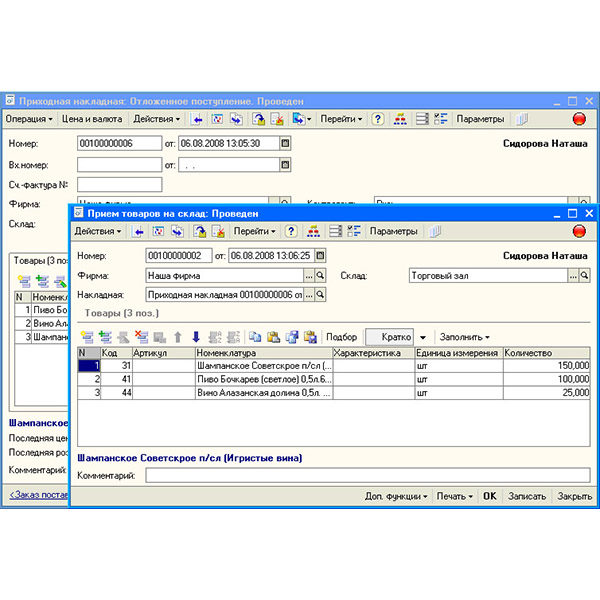Screen dimensions: 600x600
Task: Click the add row icon in Приходная накладная goods
Action: [24, 282]
